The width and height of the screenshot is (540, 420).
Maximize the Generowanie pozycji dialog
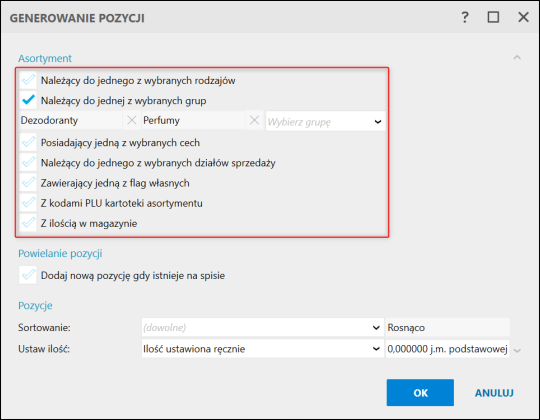click(x=493, y=17)
